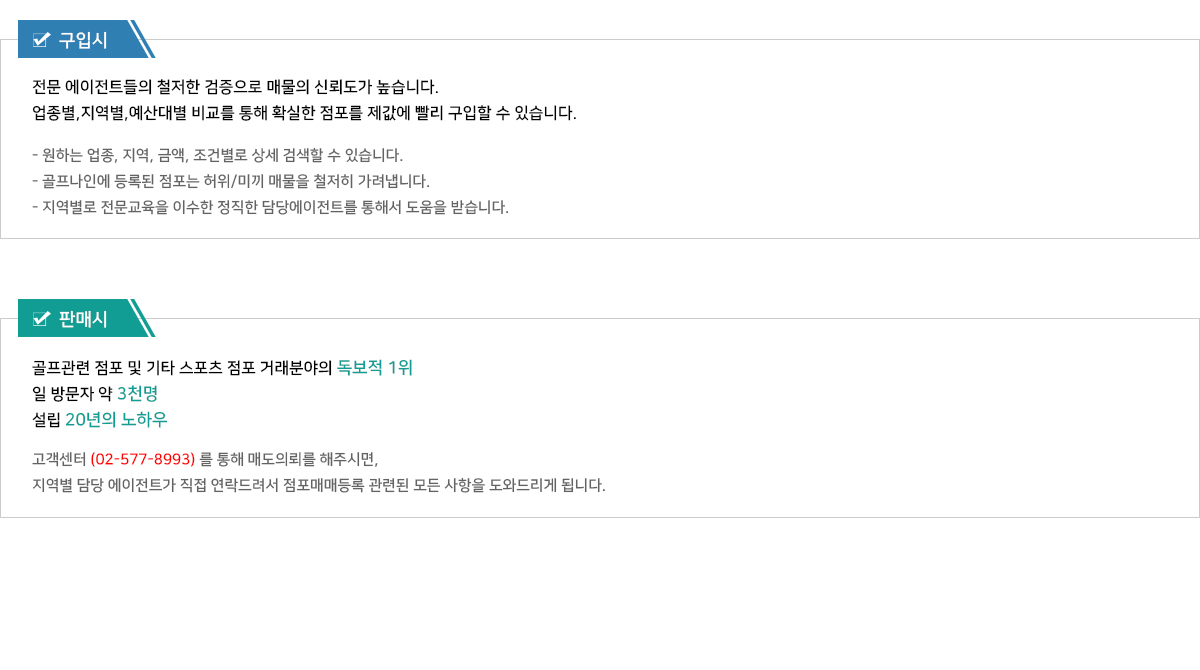Click the green text 3천명
1200x670 pixels.
pyautogui.click(x=138, y=394)
